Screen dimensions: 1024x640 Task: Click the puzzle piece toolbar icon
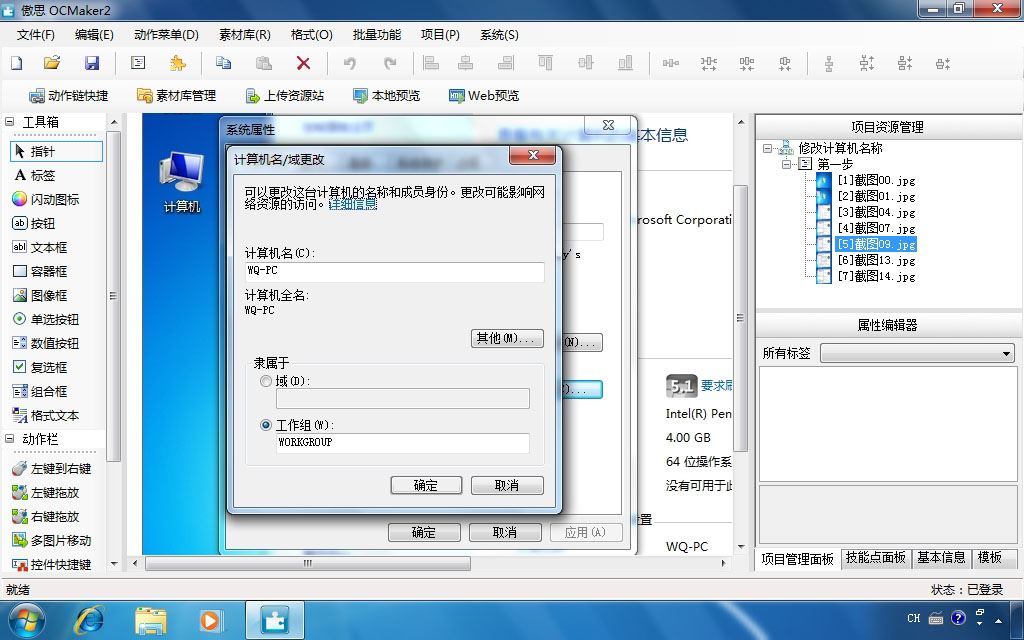(177, 63)
